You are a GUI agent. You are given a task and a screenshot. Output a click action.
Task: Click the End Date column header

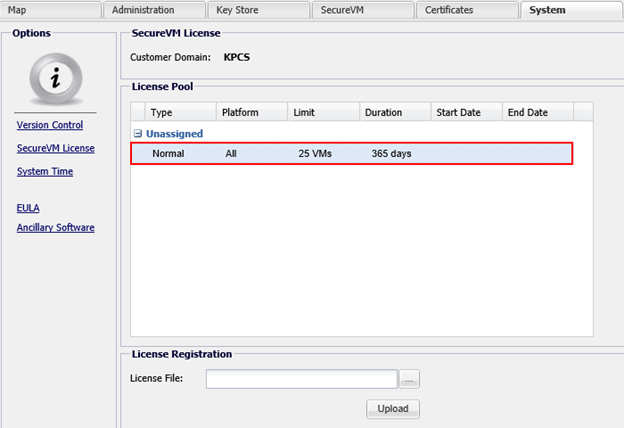(538, 112)
